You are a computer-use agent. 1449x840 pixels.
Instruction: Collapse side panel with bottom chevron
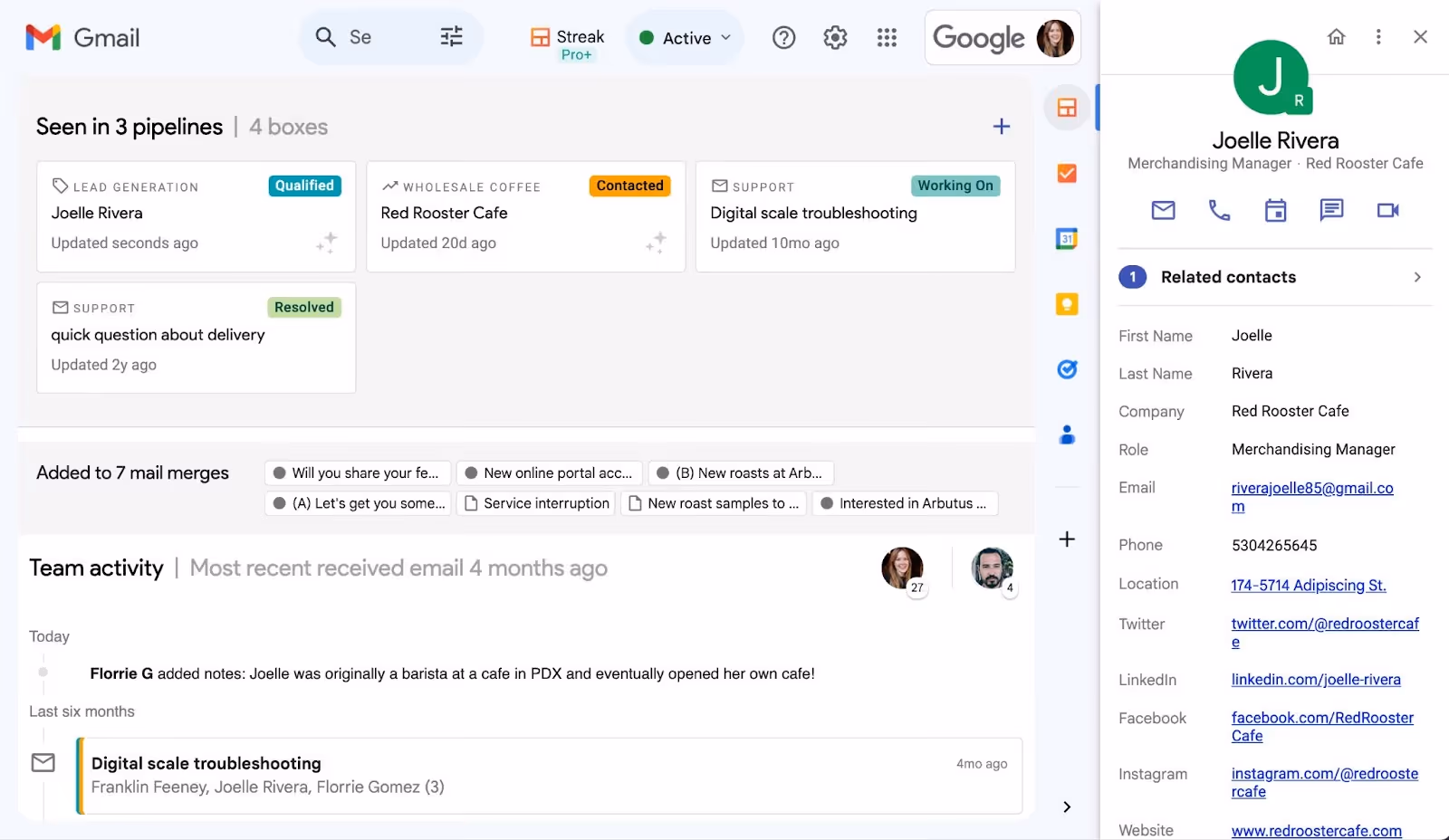[x=1067, y=807]
